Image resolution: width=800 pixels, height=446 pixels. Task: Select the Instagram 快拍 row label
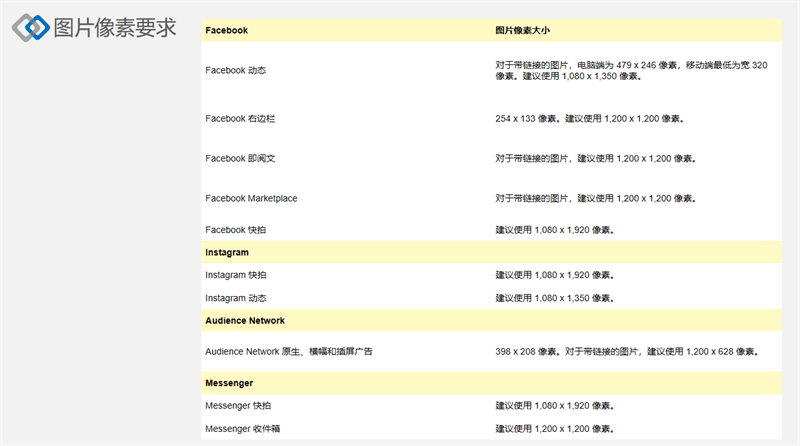(236, 275)
